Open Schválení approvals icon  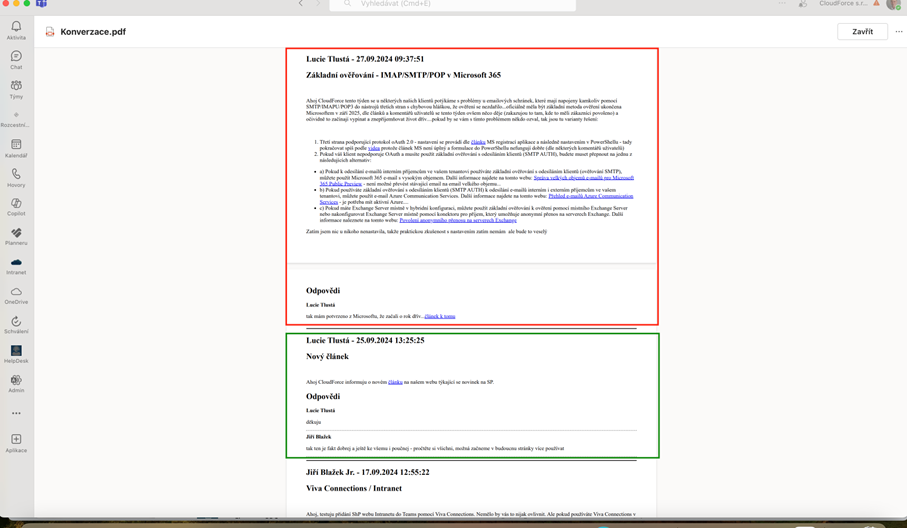coord(16,325)
